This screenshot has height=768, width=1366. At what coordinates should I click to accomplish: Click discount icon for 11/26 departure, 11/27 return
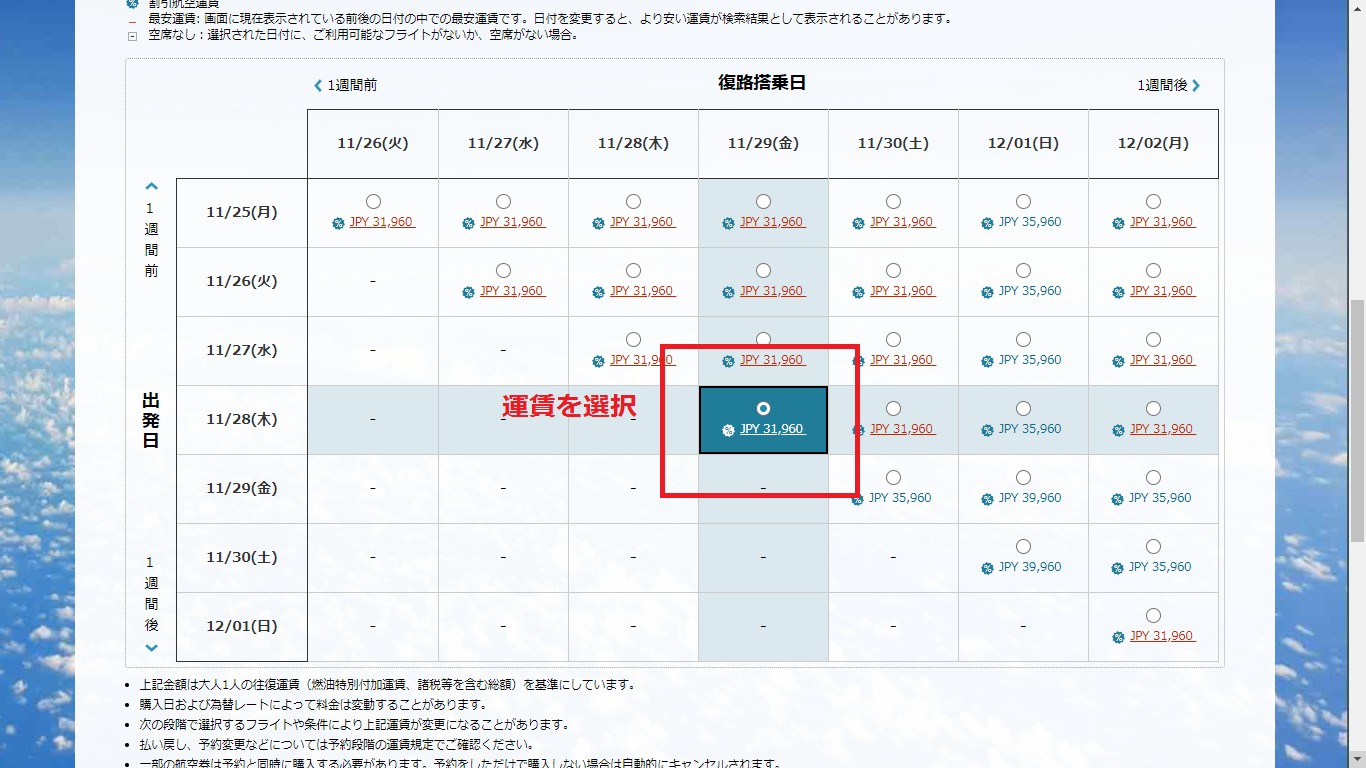[x=469, y=293]
